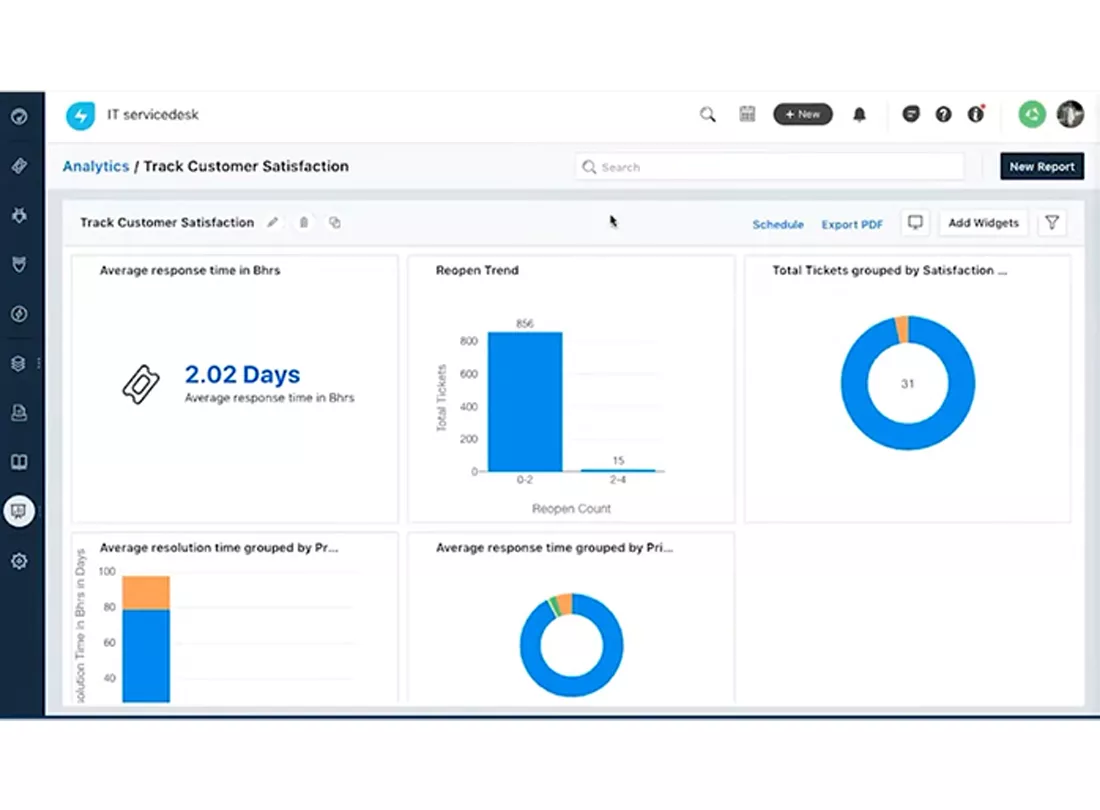Open notifications bell icon
The width and height of the screenshot is (1100, 810).
pos(859,114)
